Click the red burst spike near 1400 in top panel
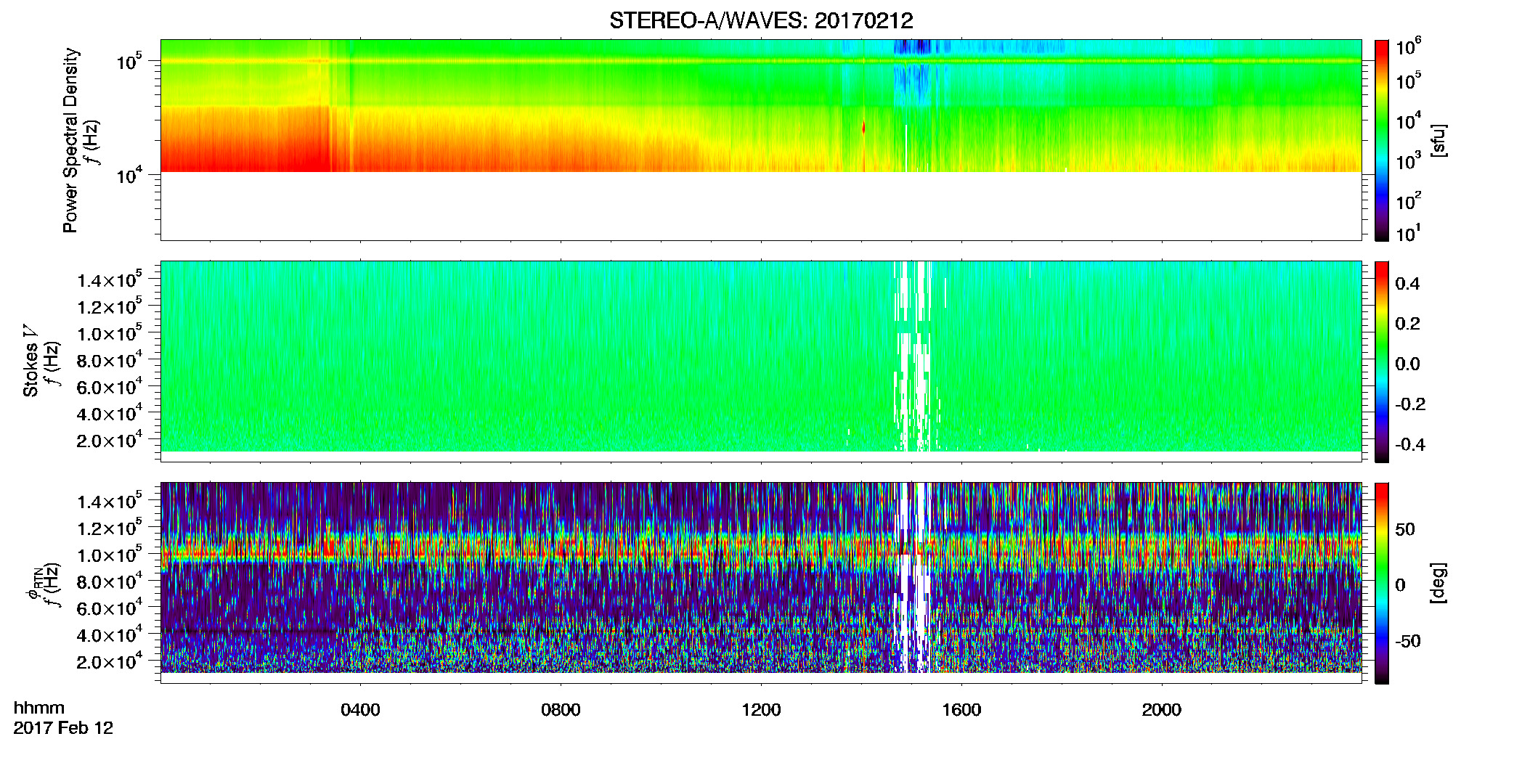The image size is (1522, 784). click(x=863, y=128)
